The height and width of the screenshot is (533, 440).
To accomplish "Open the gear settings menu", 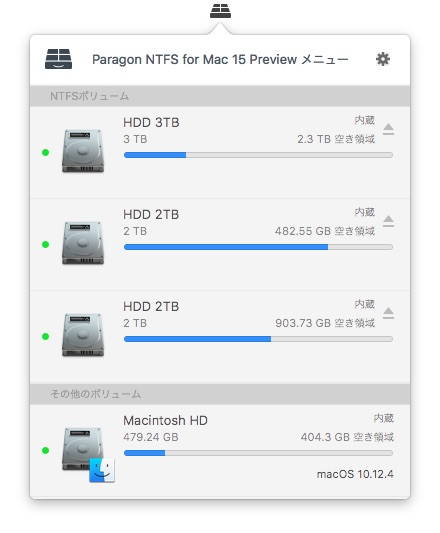I will tap(383, 59).
